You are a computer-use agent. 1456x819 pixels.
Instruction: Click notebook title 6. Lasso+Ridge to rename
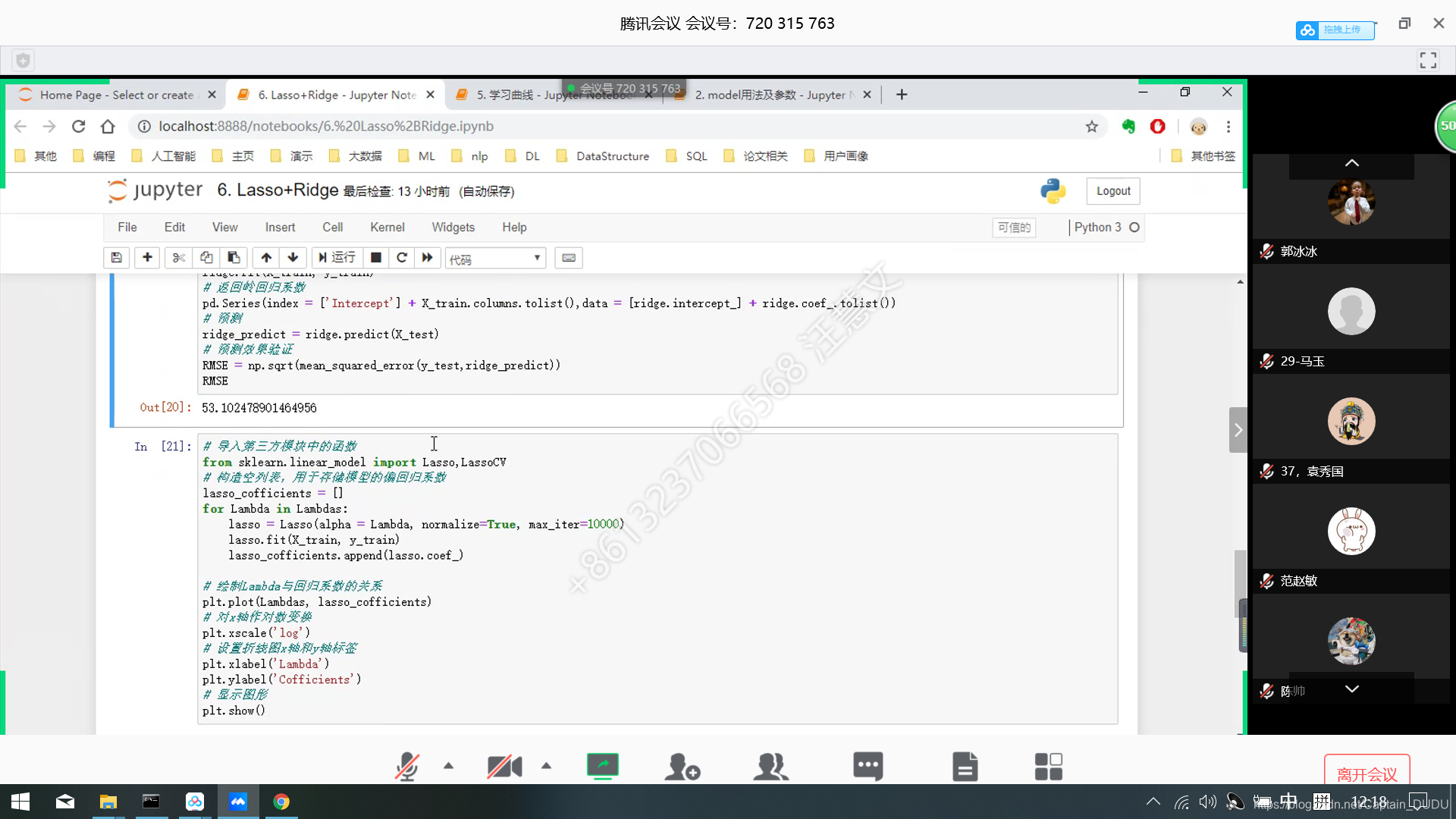click(278, 190)
